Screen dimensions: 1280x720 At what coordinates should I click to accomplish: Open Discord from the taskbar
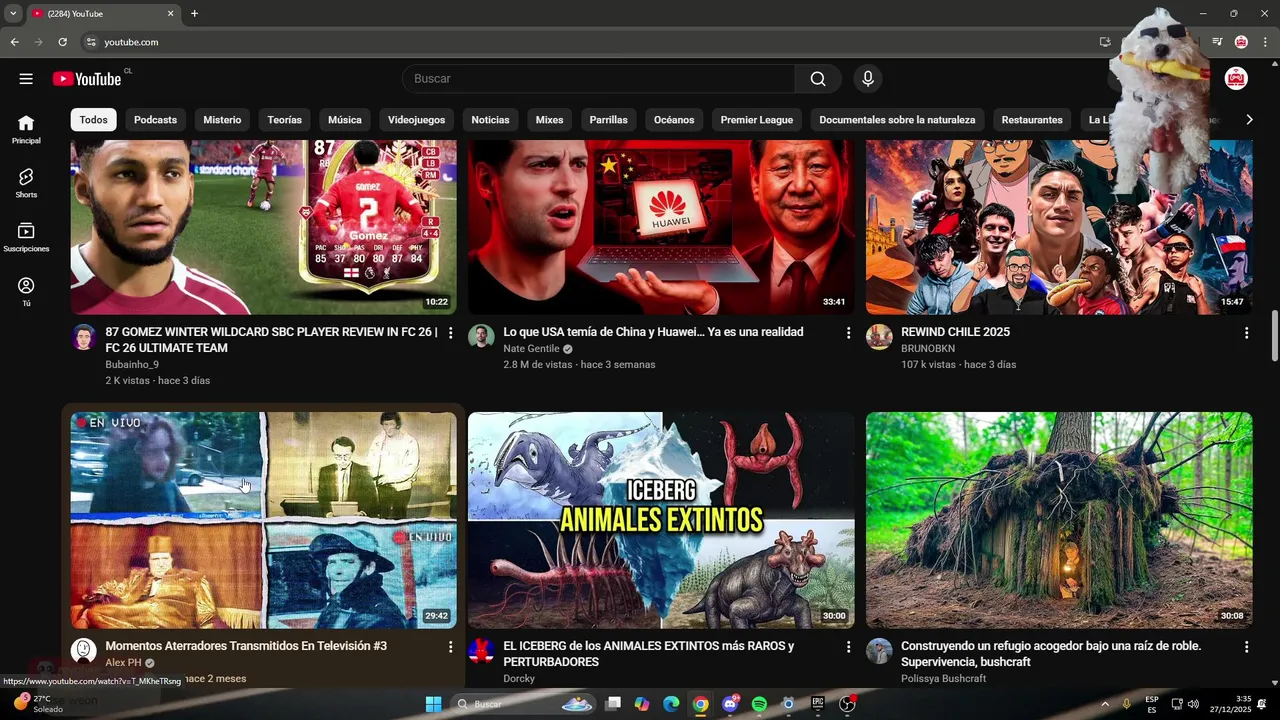(730, 704)
